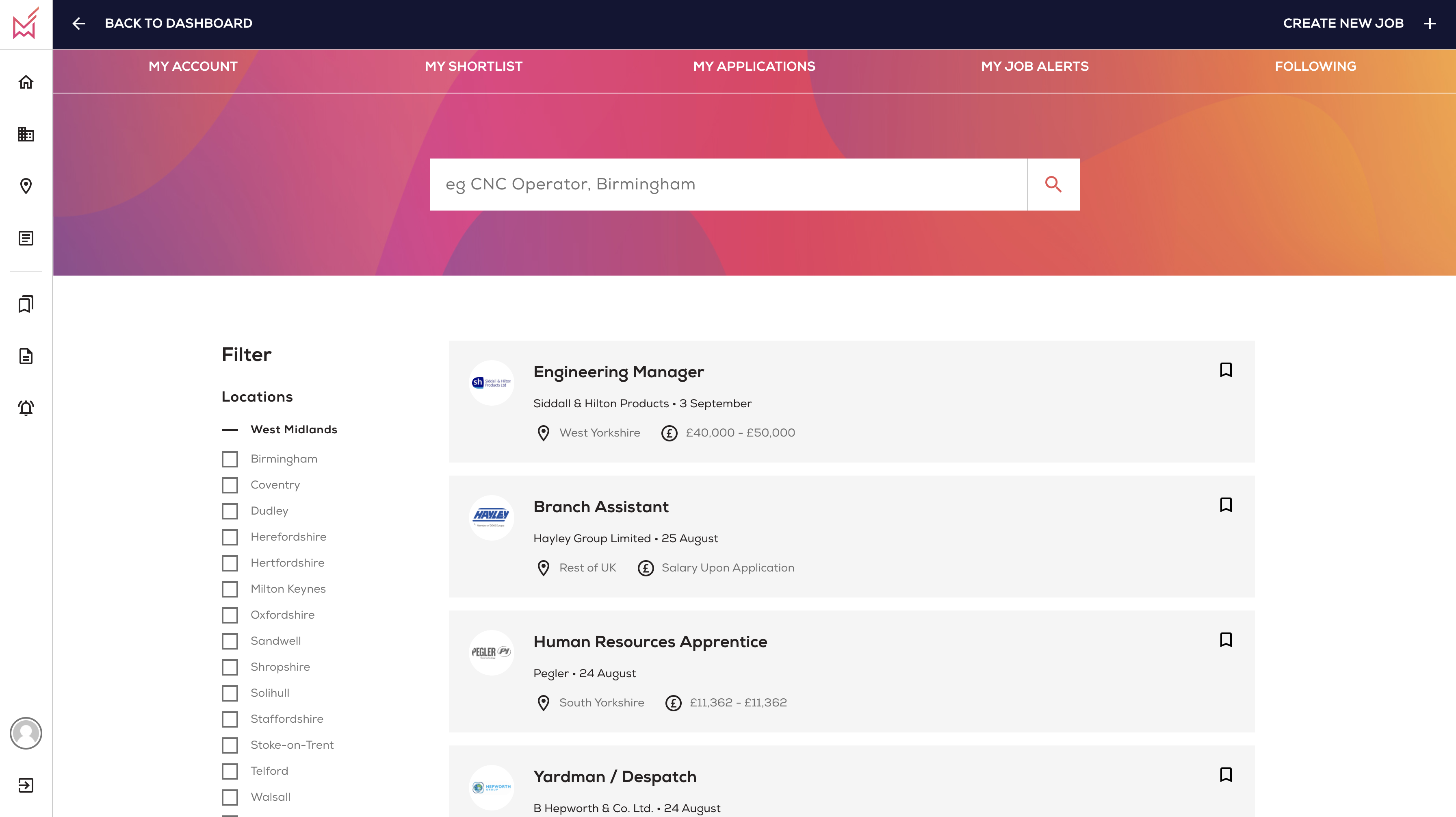
Task: Tick the Solihull checkbox
Action: pyautogui.click(x=230, y=693)
